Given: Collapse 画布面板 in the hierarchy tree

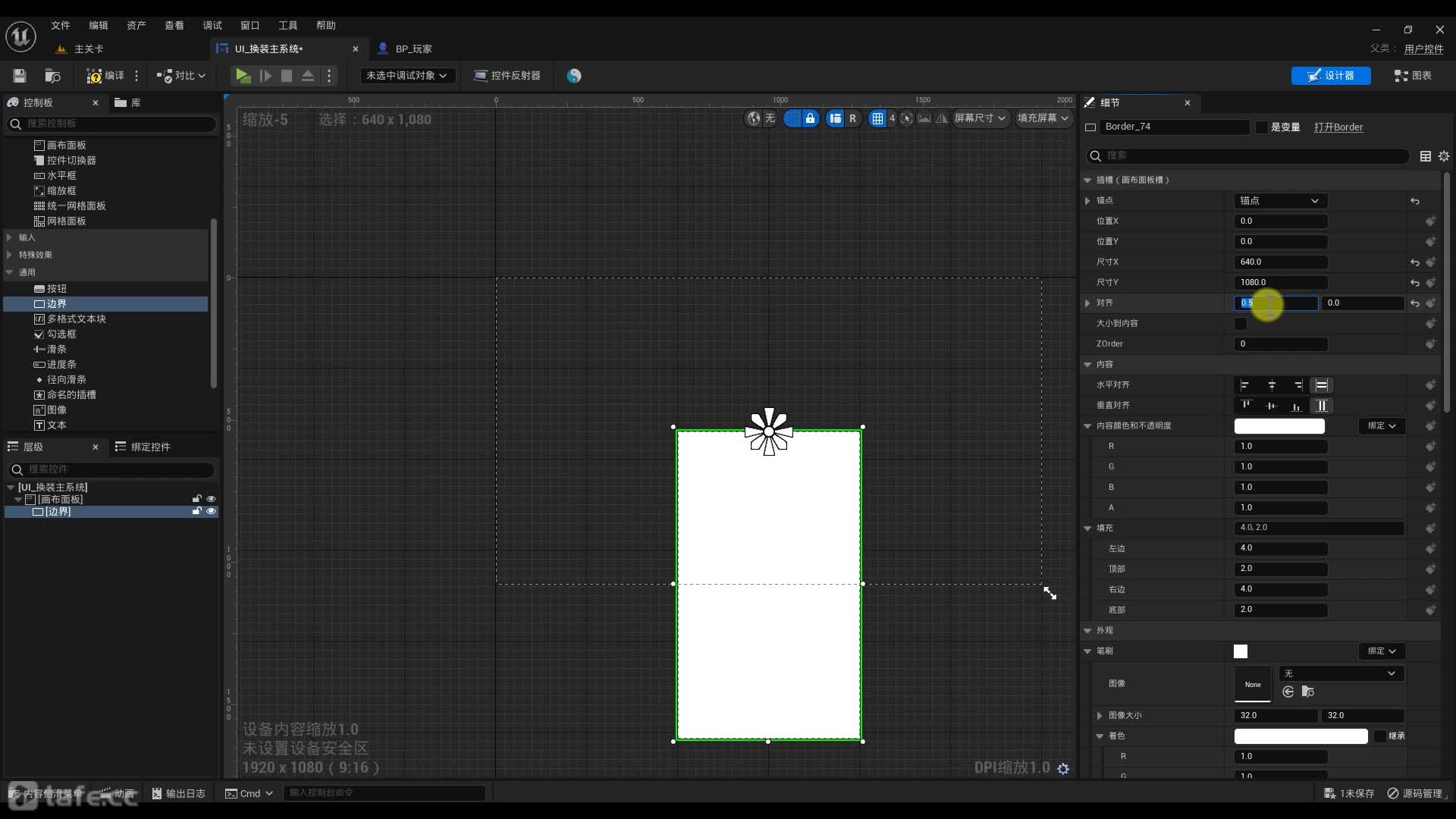Looking at the screenshot, I should pyautogui.click(x=19, y=500).
